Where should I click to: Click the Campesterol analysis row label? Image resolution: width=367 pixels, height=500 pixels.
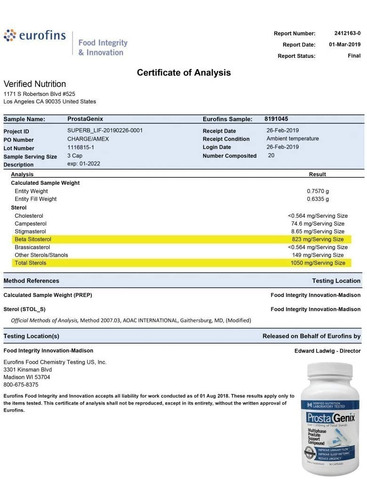coord(30,224)
